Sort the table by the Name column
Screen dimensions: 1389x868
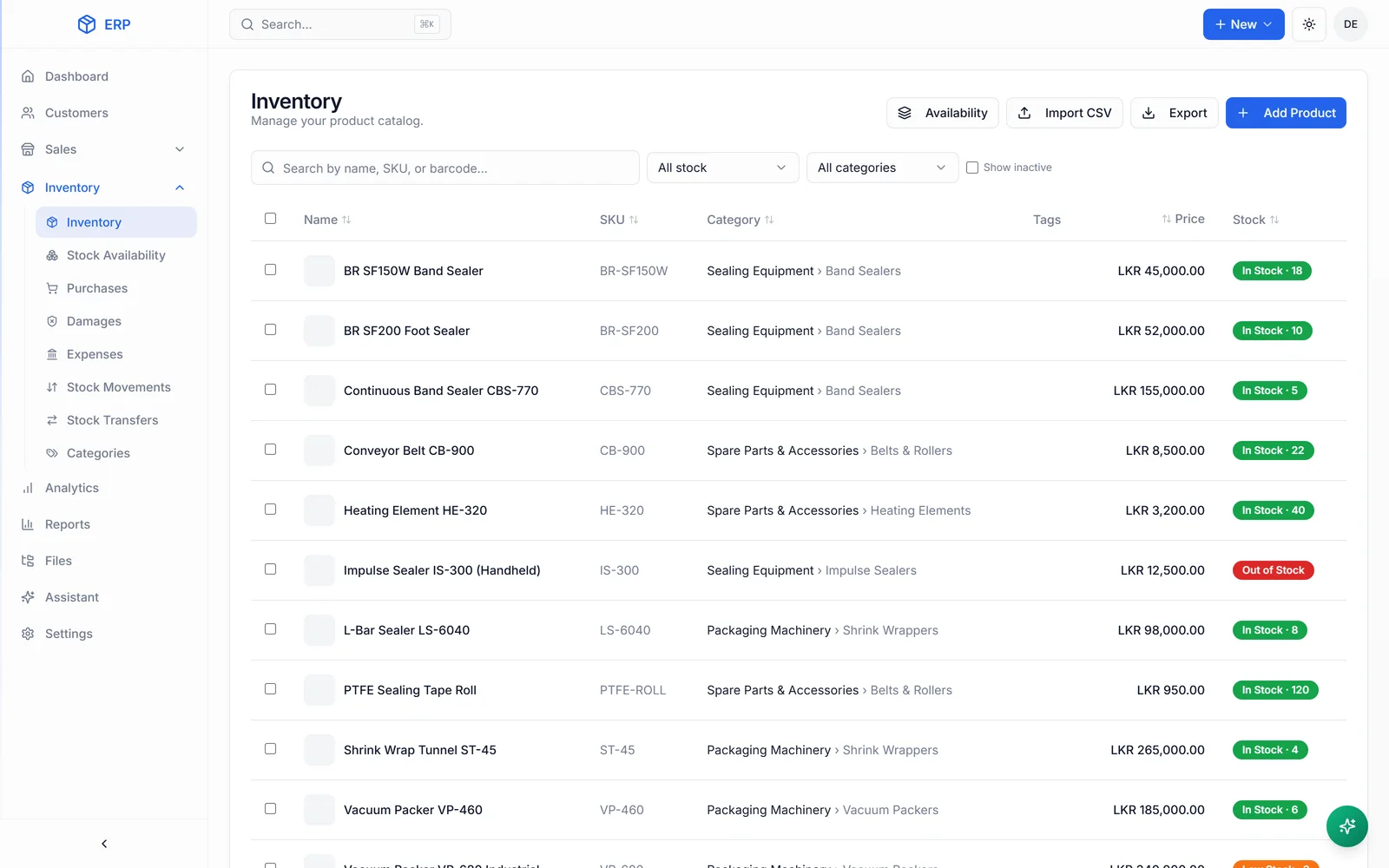click(327, 220)
